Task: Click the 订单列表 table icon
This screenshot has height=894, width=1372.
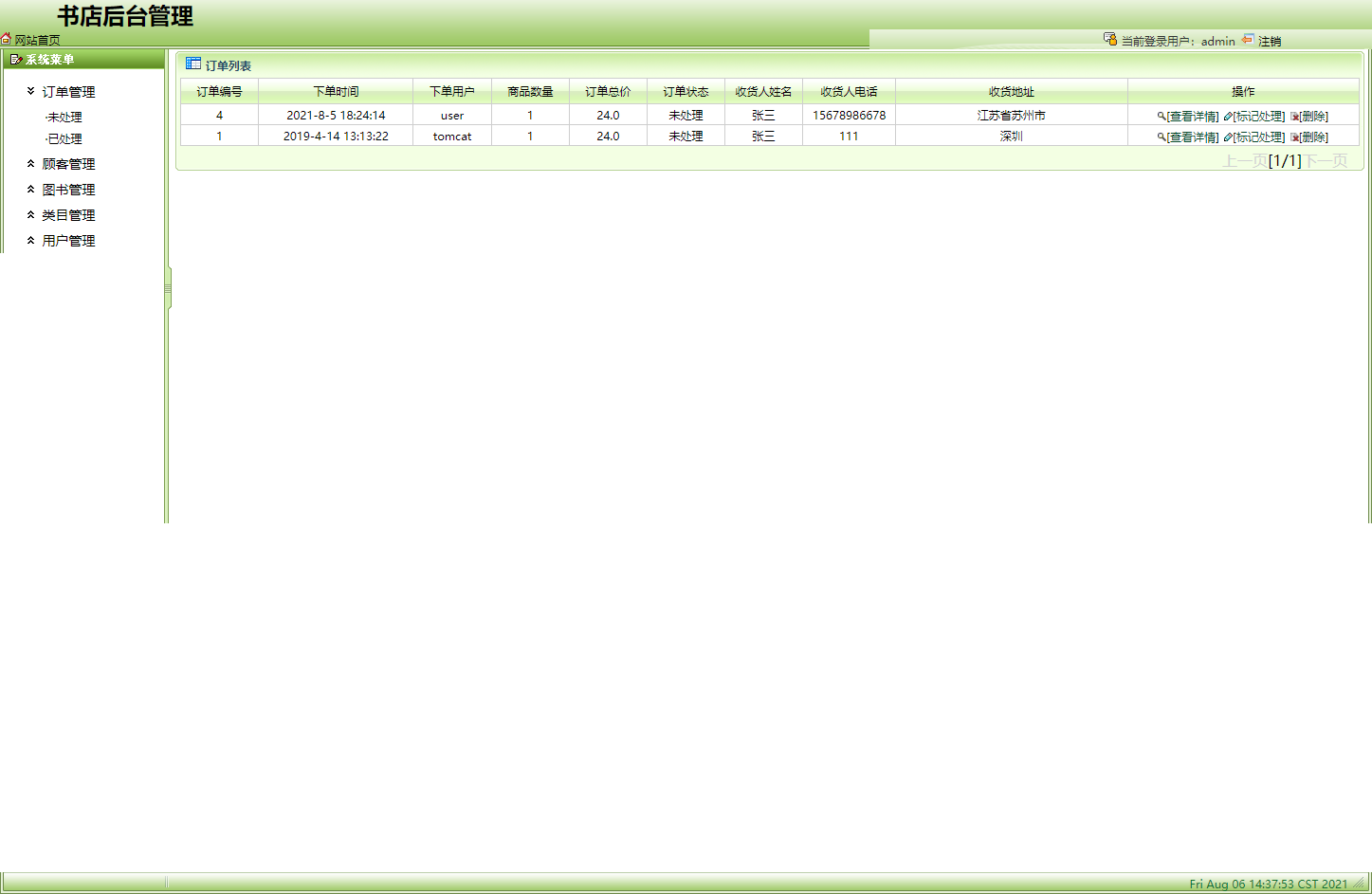Action: click(193, 64)
